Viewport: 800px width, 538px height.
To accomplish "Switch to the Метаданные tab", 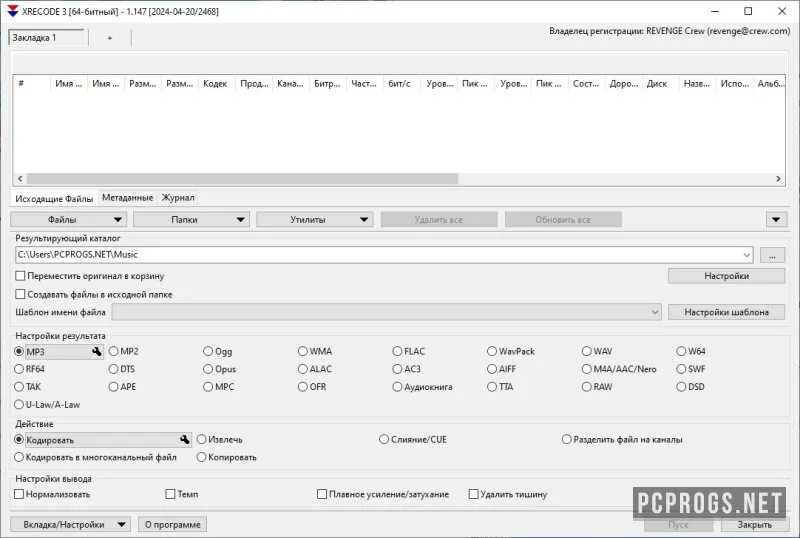I will pyautogui.click(x=128, y=198).
